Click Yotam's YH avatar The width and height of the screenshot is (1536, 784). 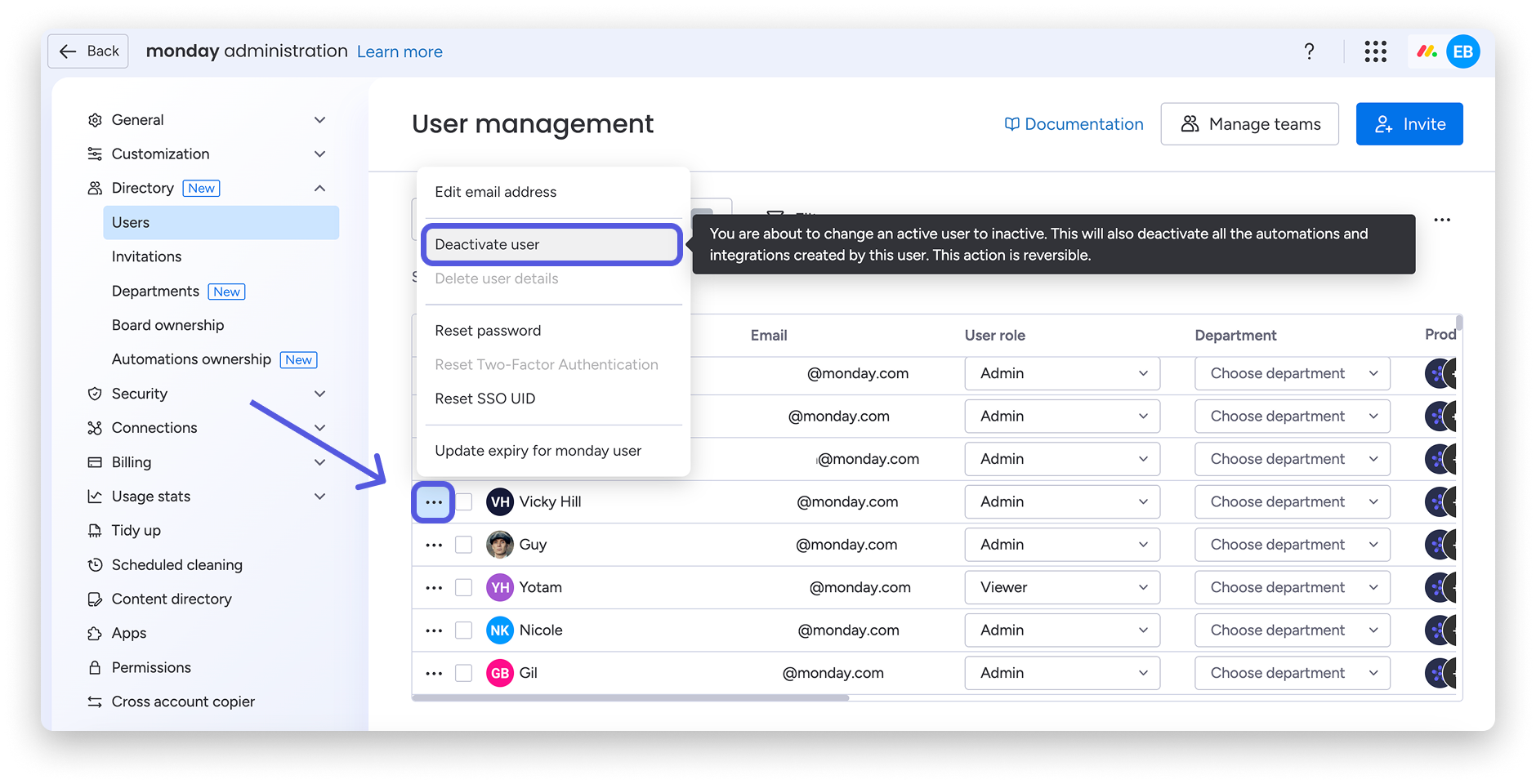pos(500,588)
